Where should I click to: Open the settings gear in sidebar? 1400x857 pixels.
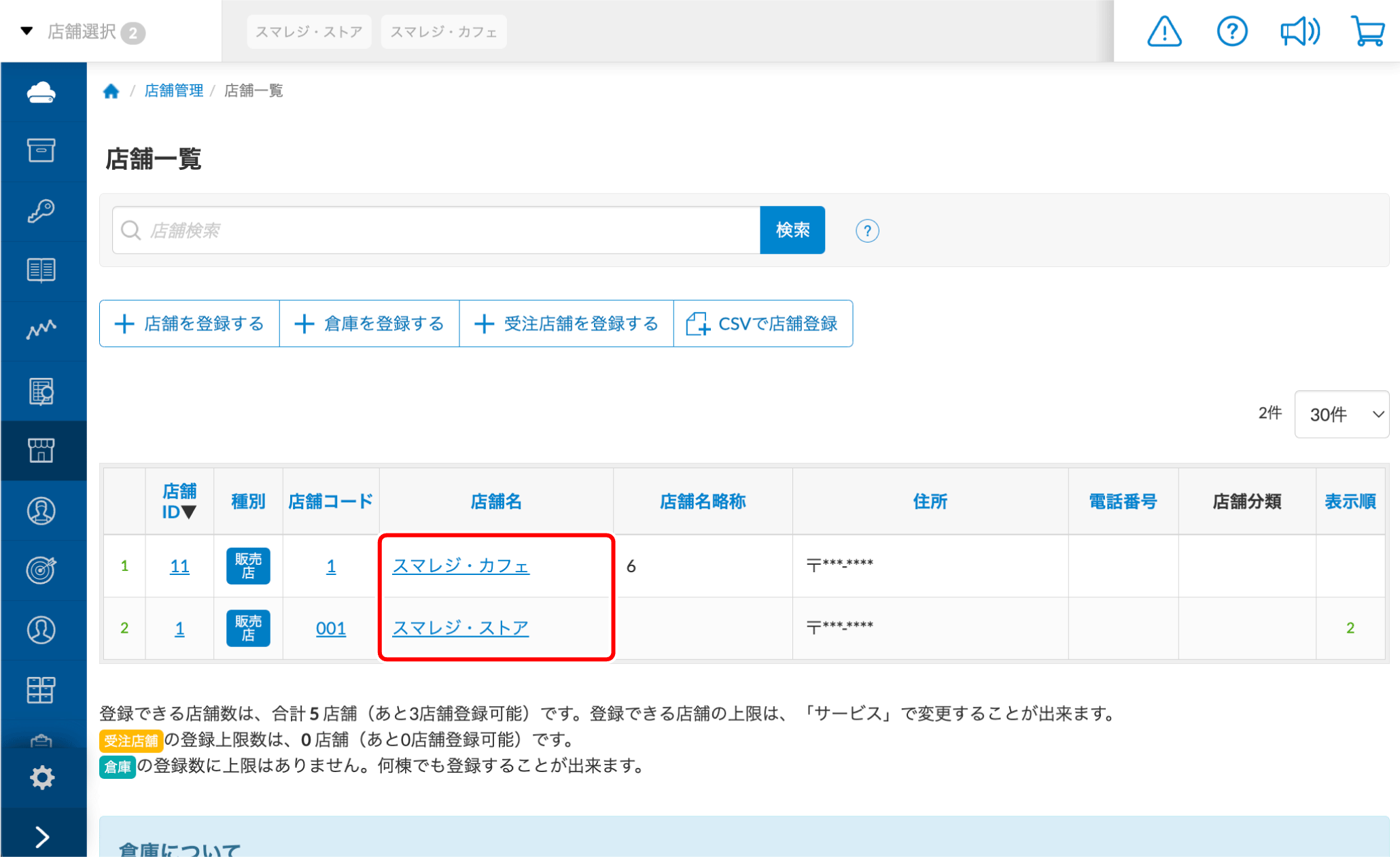[41, 777]
